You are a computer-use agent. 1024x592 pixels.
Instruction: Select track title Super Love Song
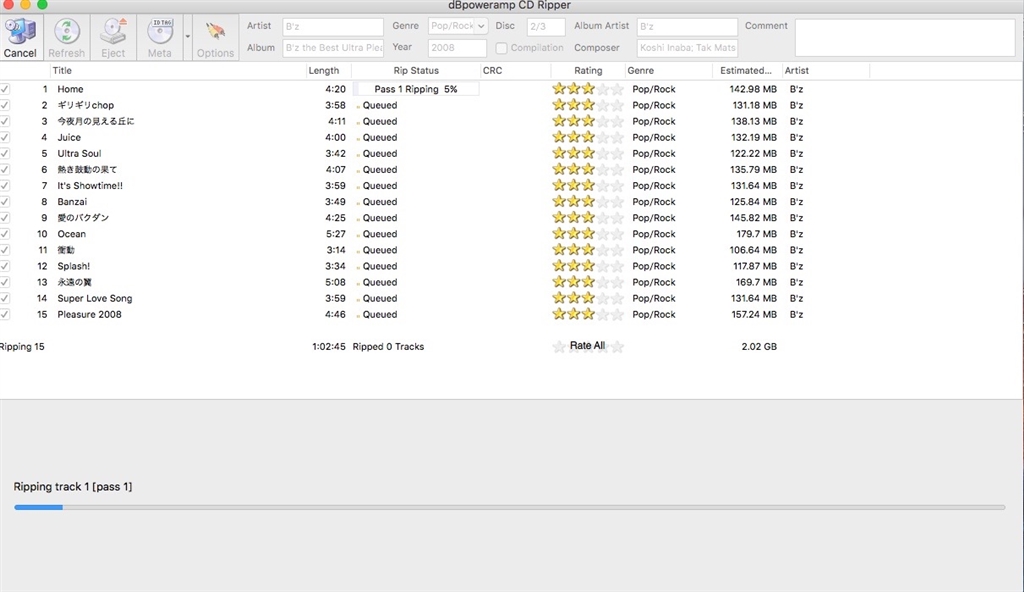click(95, 298)
